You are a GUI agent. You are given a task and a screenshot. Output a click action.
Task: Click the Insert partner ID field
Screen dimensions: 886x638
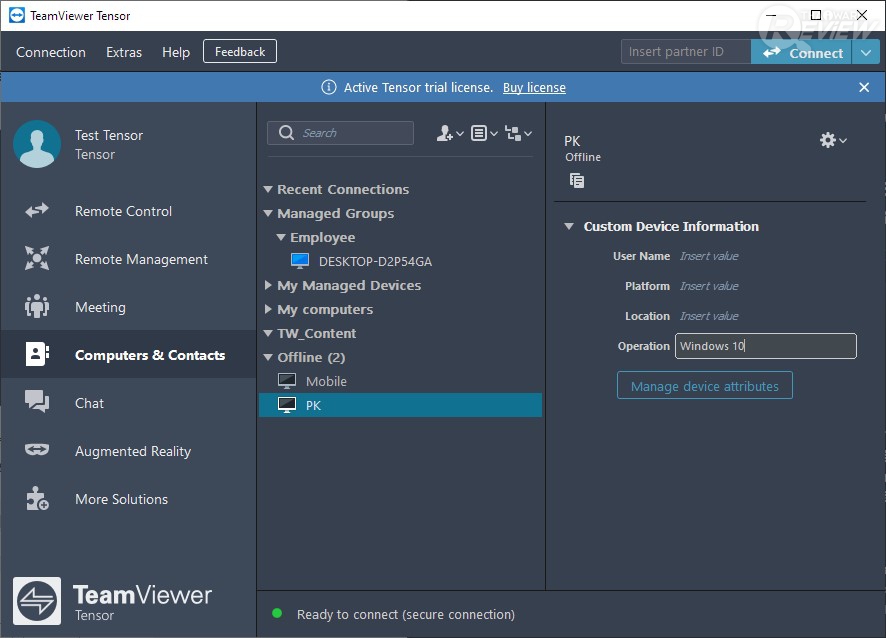coord(685,52)
